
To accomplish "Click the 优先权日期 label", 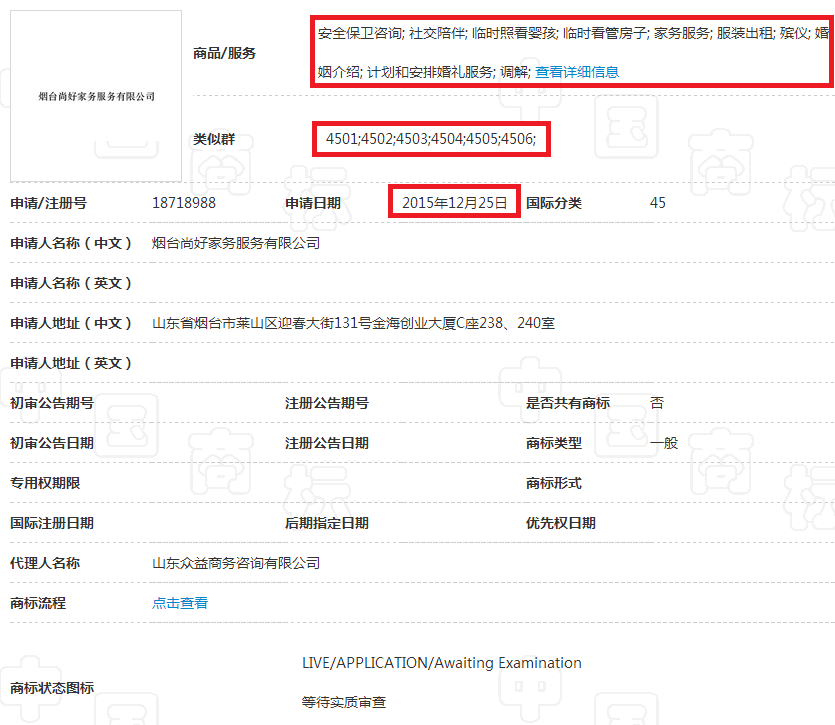I will (x=561, y=523).
